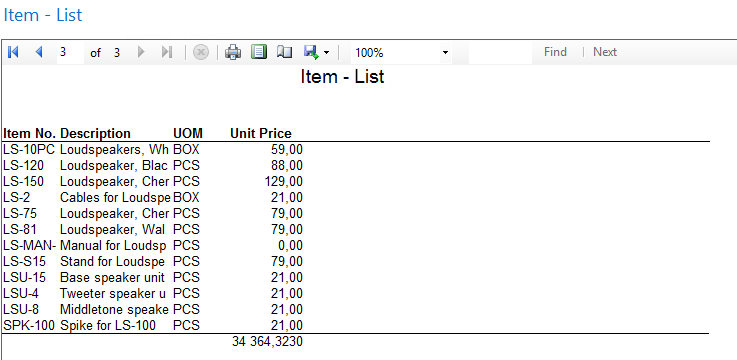737x360 pixels.
Task: Expand the export format dropdown arrow
Action: pos(326,53)
